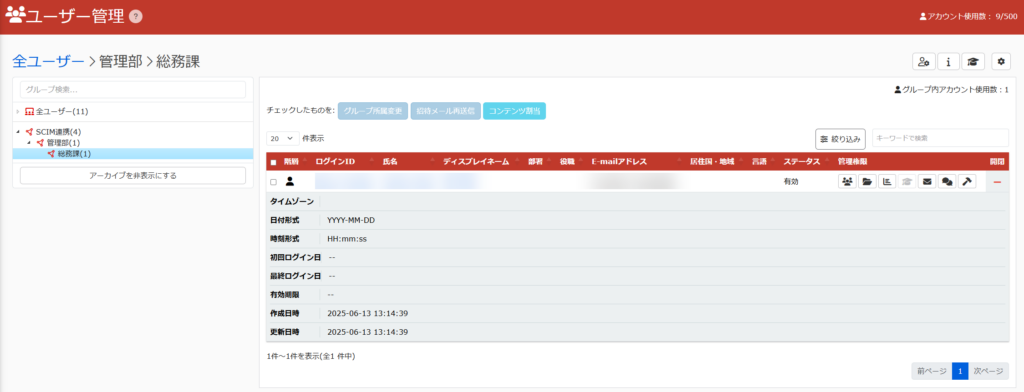Check the select-all checkbox in table header
This screenshot has width=1024, height=392.
point(274,162)
